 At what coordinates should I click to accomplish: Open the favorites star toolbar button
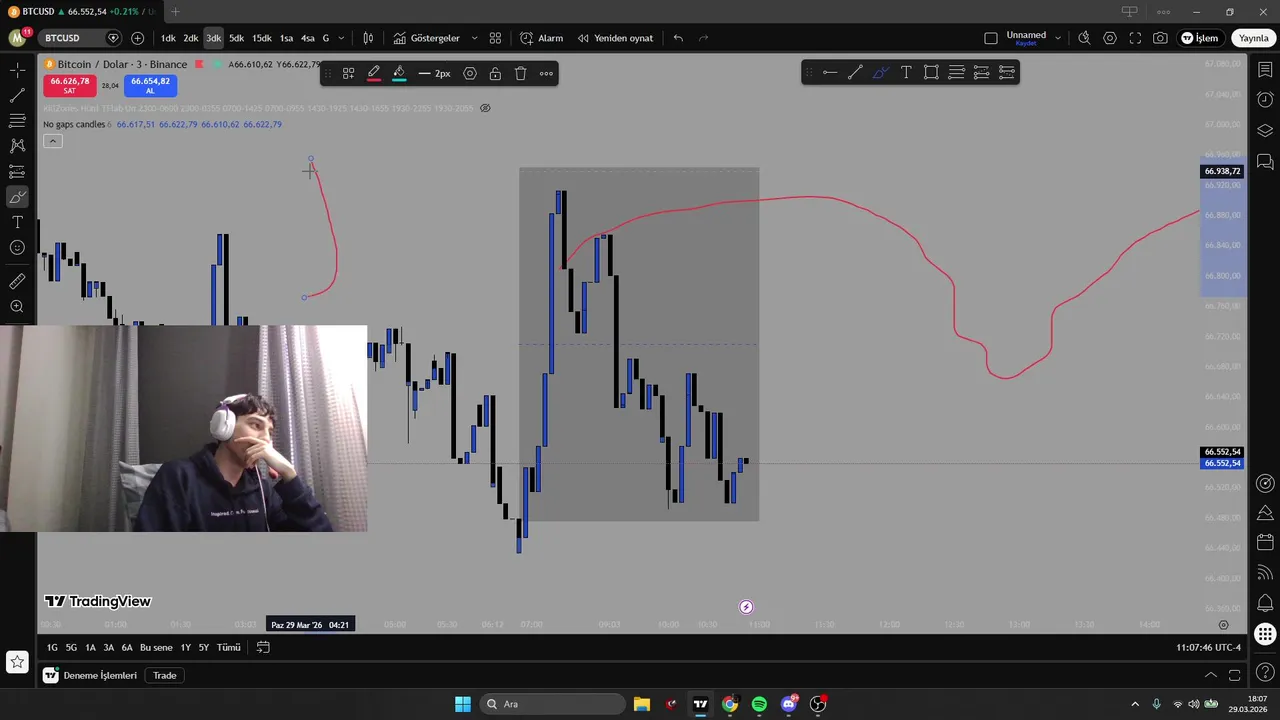tap(17, 662)
